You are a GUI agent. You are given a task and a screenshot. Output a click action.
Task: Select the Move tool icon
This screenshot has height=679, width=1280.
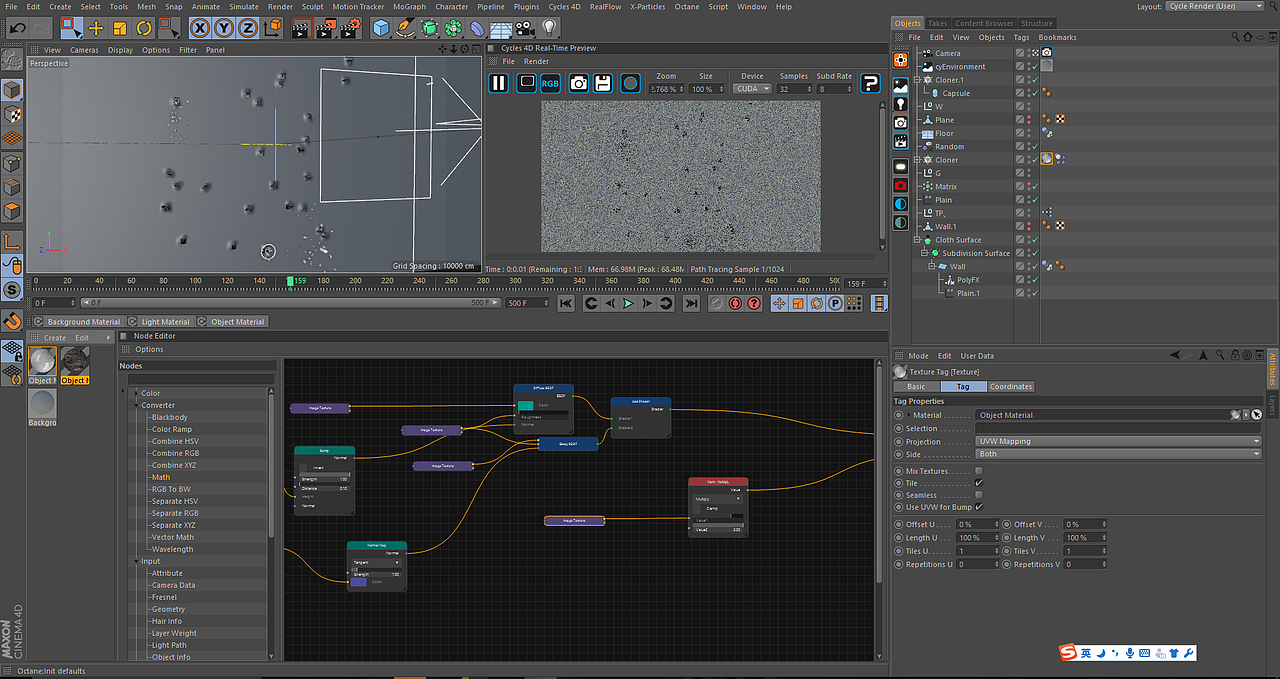tap(96, 28)
